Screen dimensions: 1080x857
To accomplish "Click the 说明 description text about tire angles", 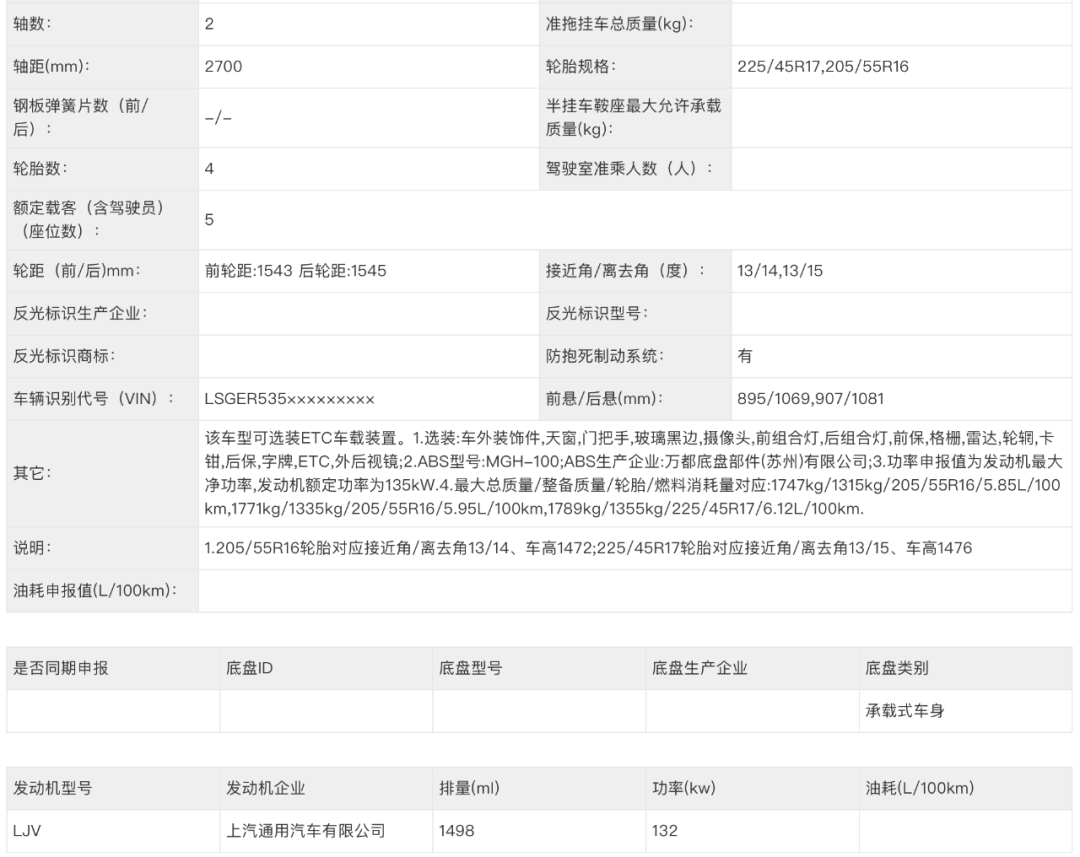I will click(x=588, y=548).
